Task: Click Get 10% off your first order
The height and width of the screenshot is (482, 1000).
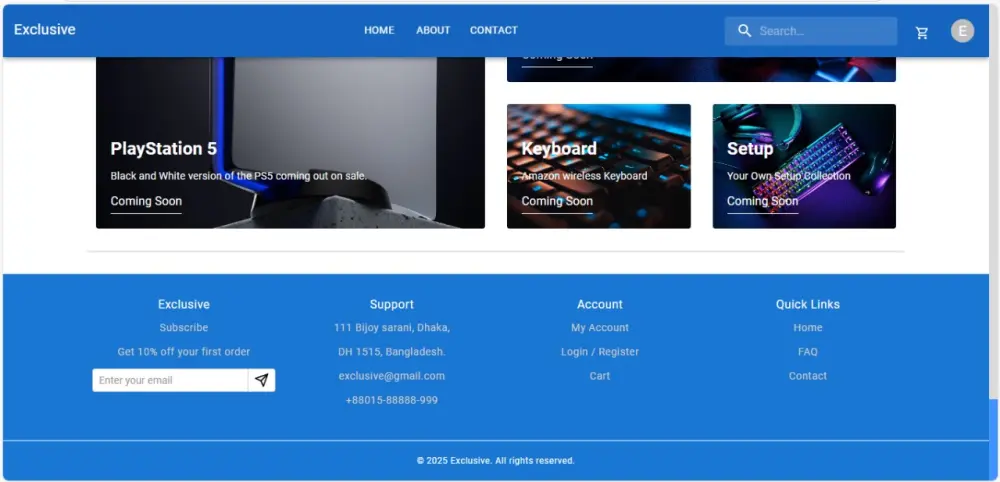Action: [x=184, y=352]
